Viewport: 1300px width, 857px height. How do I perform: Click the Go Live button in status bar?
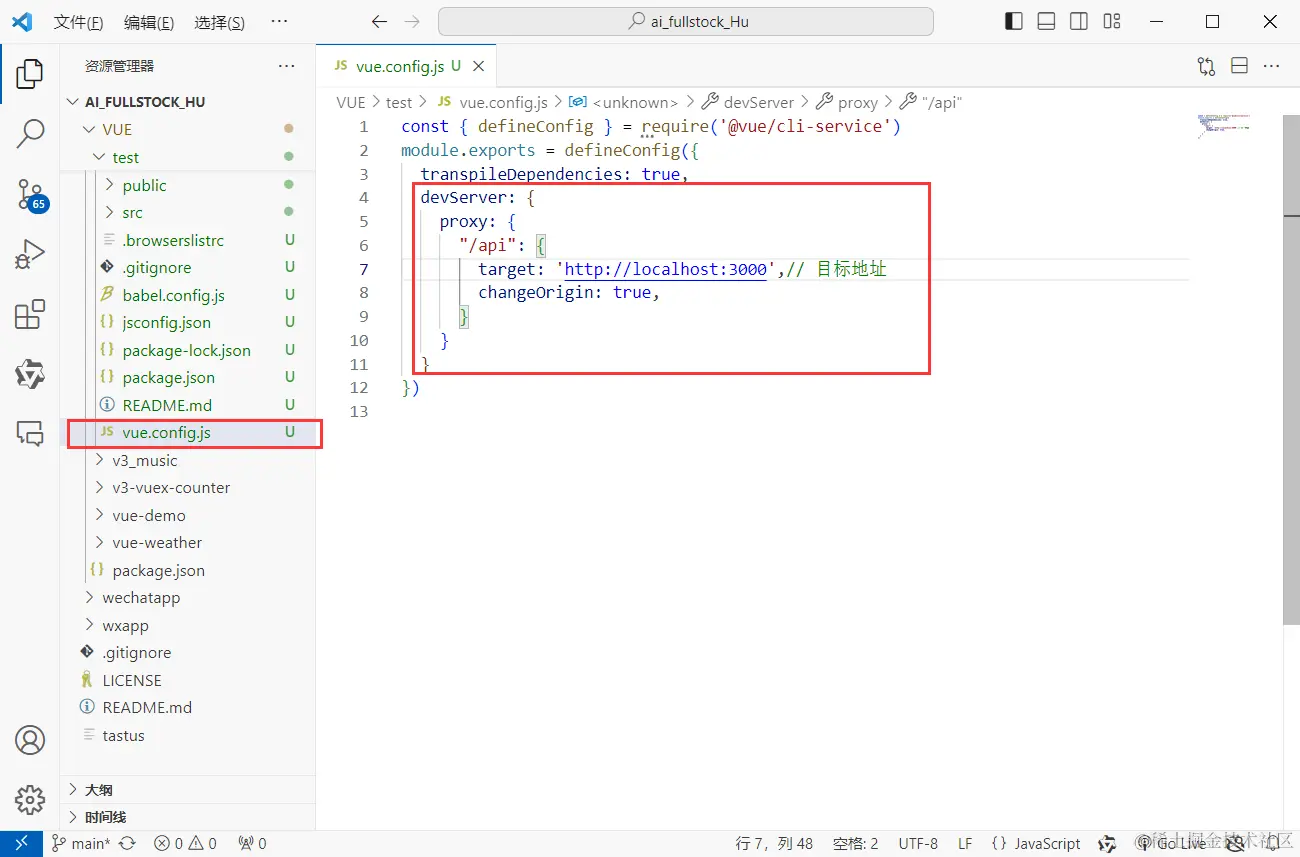(1170, 843)
